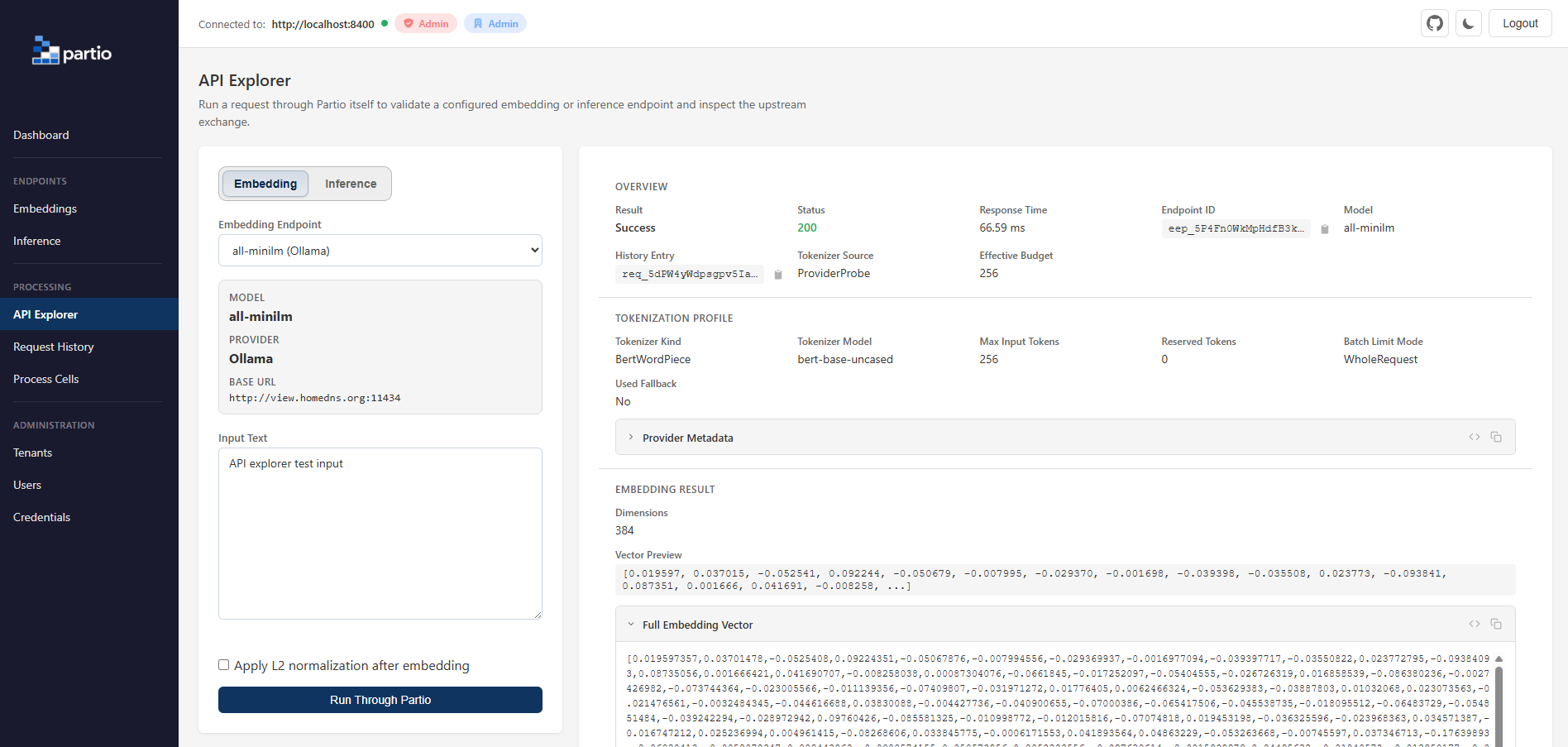Viewport: 1568px width, 747px height.
Task: Click the Partio logo
Action: tap(72, 51)
